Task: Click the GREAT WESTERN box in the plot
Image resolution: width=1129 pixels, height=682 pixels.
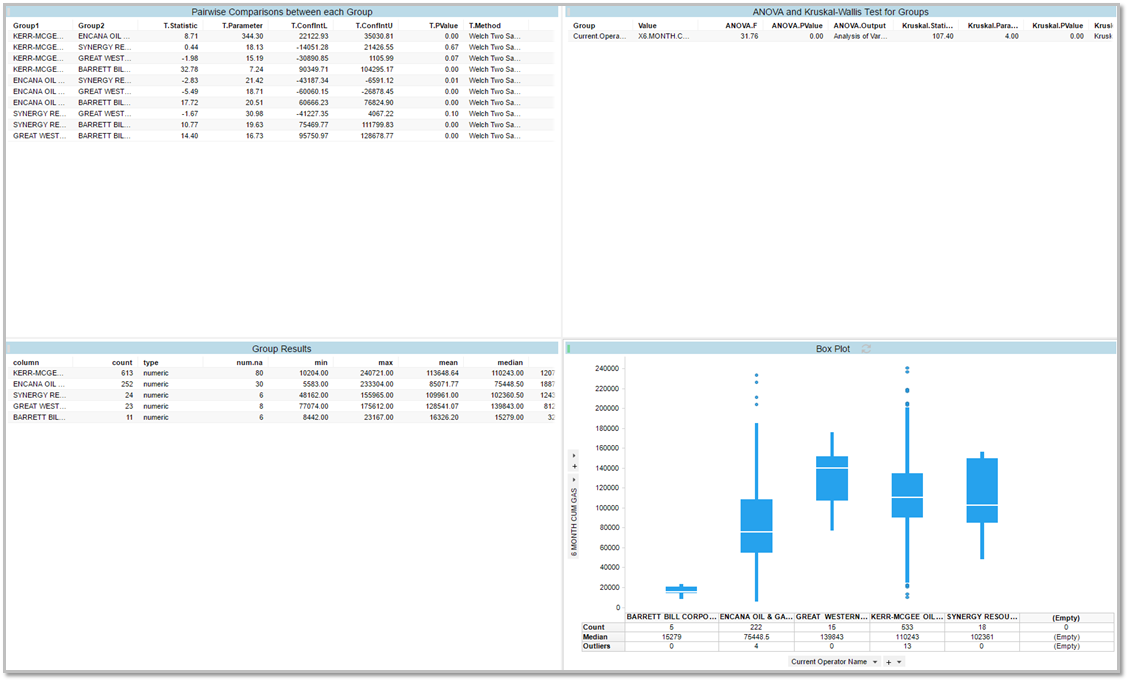Action: [x=832, y=478]
